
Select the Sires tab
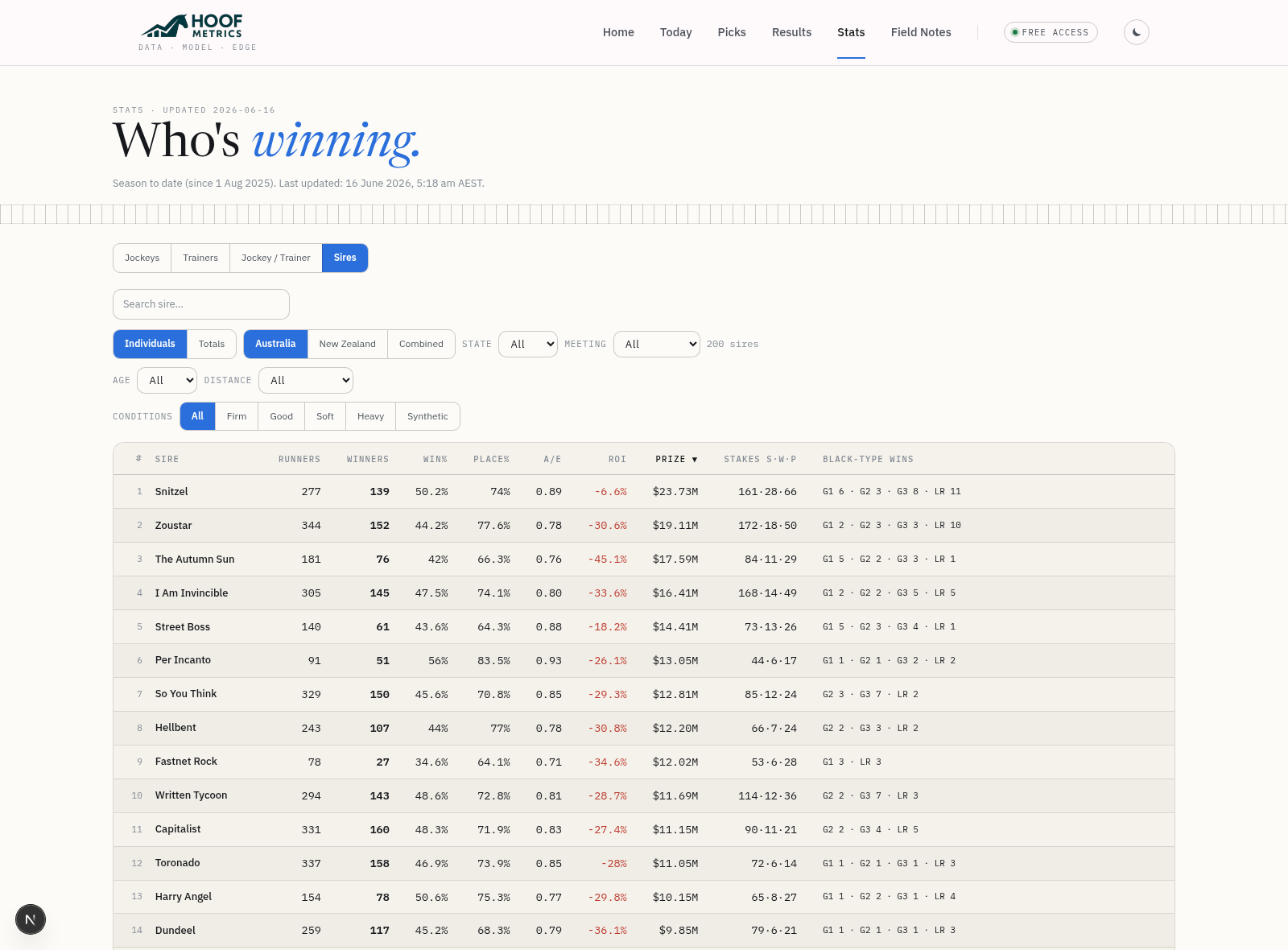point(345,258)
